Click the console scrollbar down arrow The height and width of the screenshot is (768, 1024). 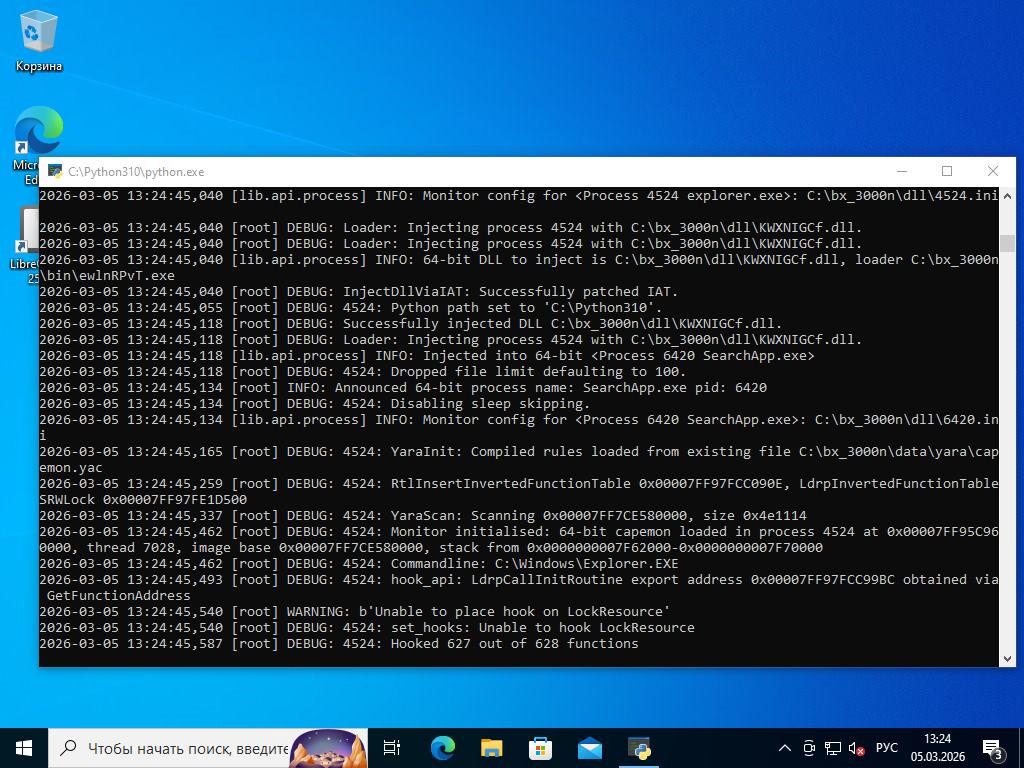tap(1007, 658)
